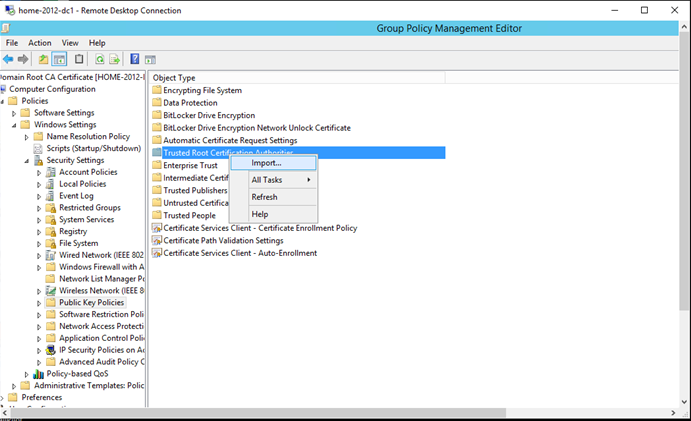Click the Account Policies icon
Screen dimensions: 691x421
pyautogui.click(x=51, y=172)
